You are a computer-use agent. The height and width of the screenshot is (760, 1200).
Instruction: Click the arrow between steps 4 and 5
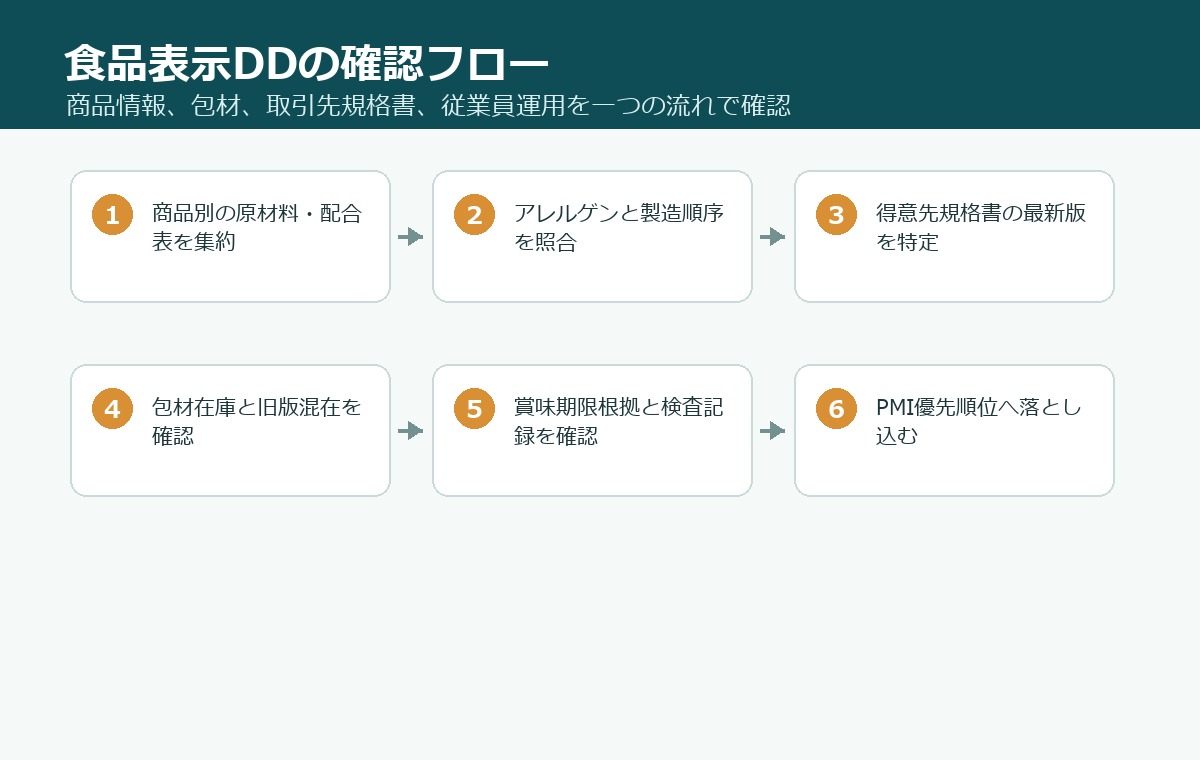pyautogui.click(x=411, y=431)
